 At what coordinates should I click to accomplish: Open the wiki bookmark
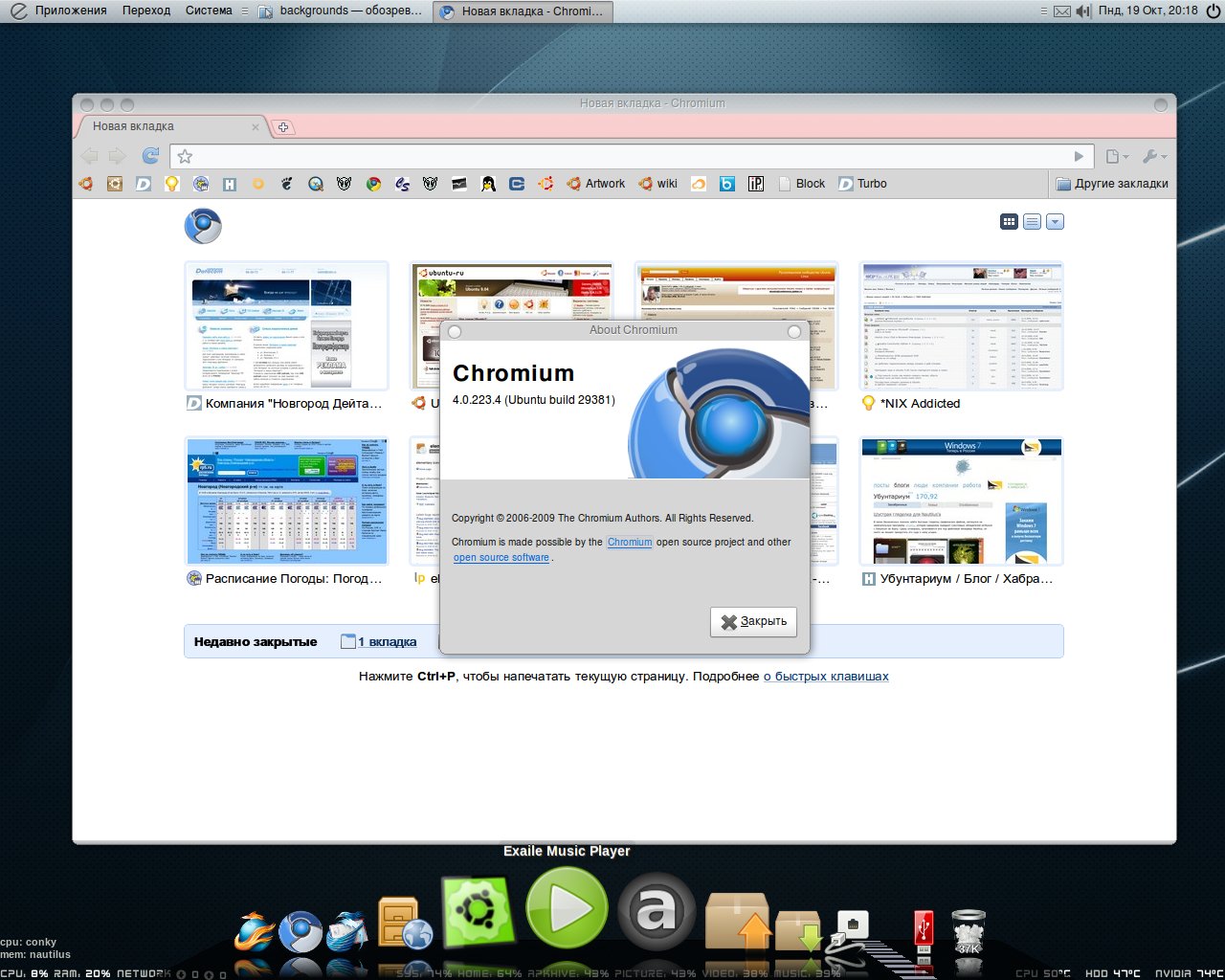point(658,184)
